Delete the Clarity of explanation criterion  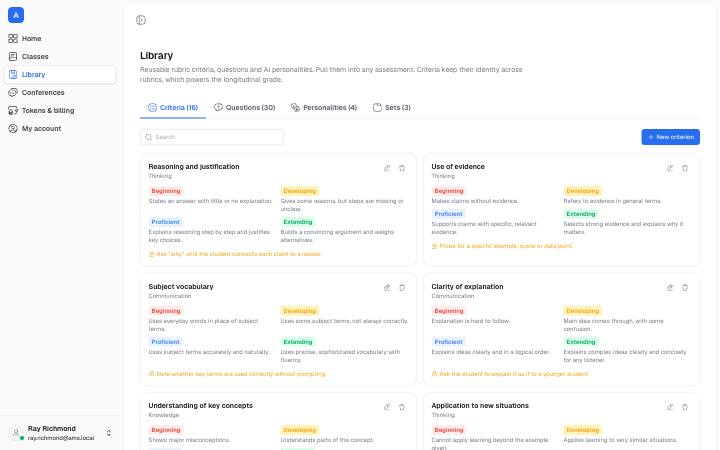click(685, 287)
